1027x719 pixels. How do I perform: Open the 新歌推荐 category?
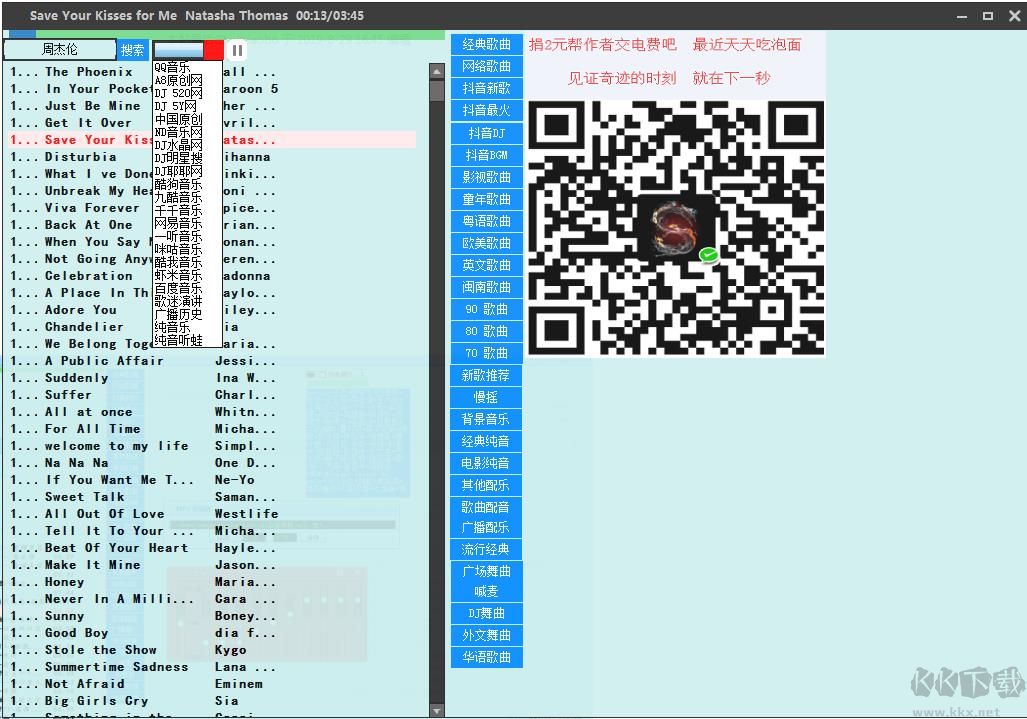(x=486, y=375)
